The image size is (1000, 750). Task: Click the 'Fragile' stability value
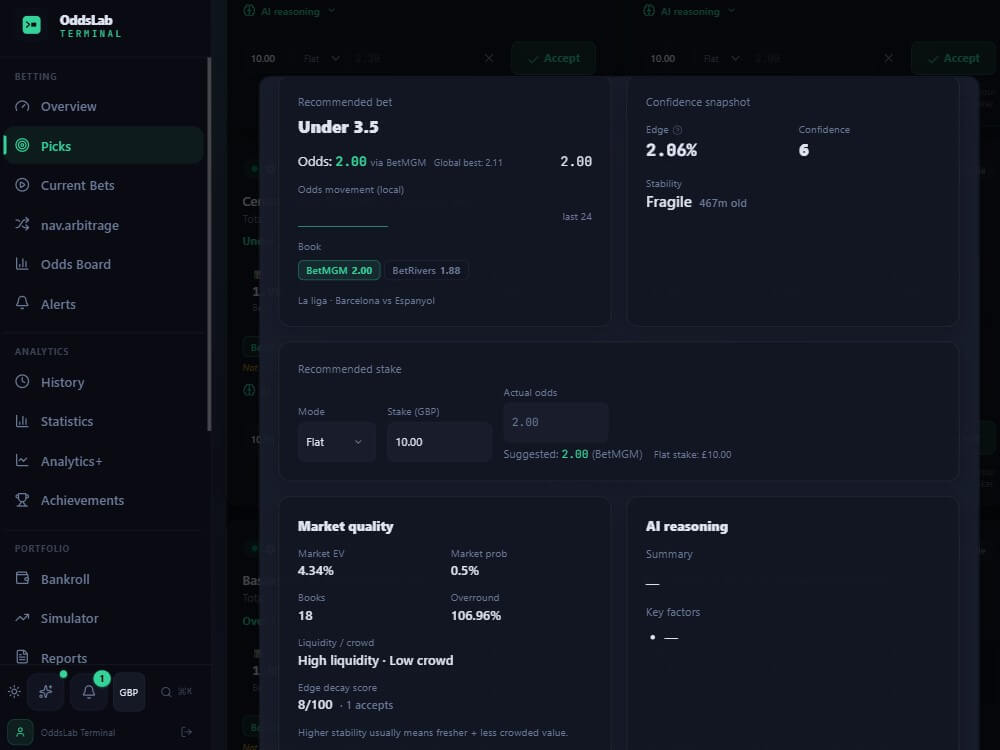pos(668,202)
